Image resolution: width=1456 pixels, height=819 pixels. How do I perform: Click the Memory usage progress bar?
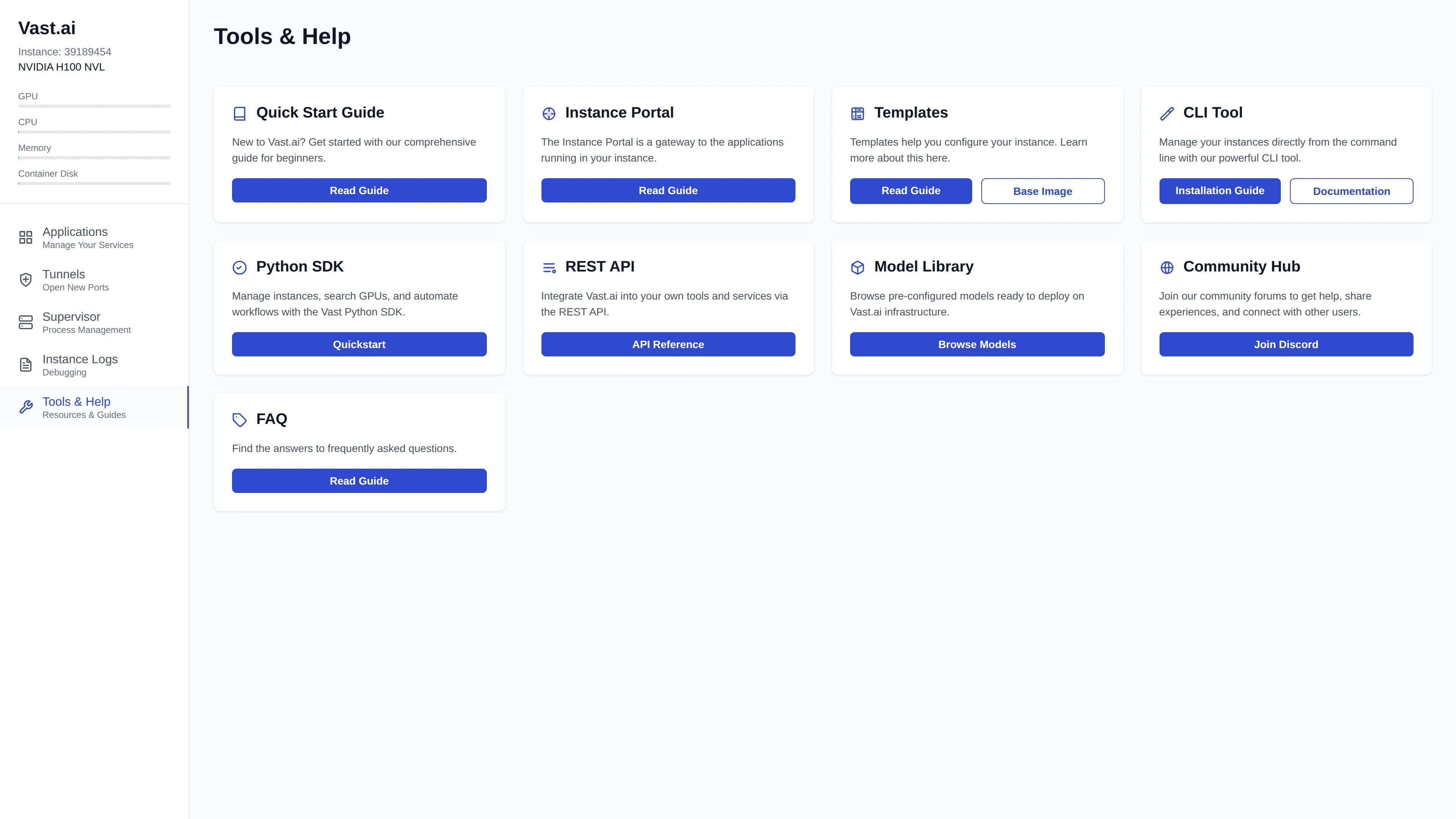pos(94,158)
